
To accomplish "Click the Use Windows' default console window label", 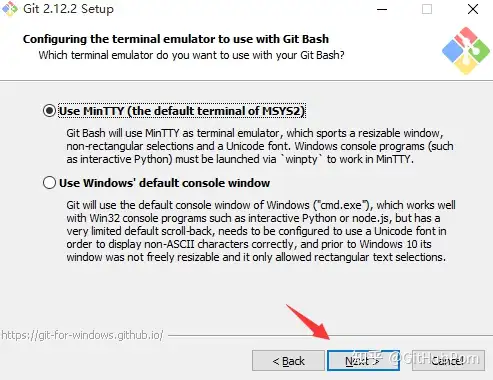I will click(x=164, y=183).
